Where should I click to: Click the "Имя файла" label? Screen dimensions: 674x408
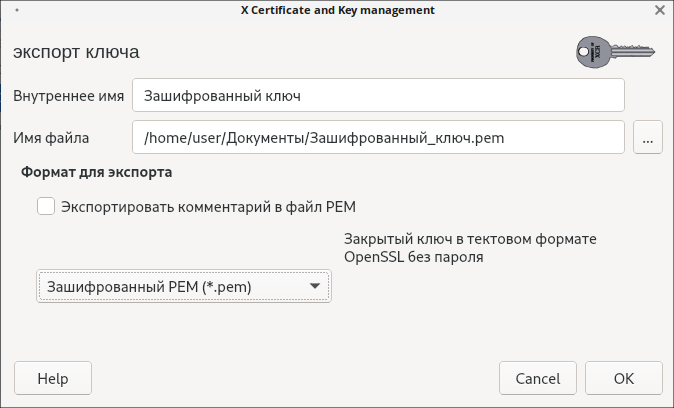point(52,138)
